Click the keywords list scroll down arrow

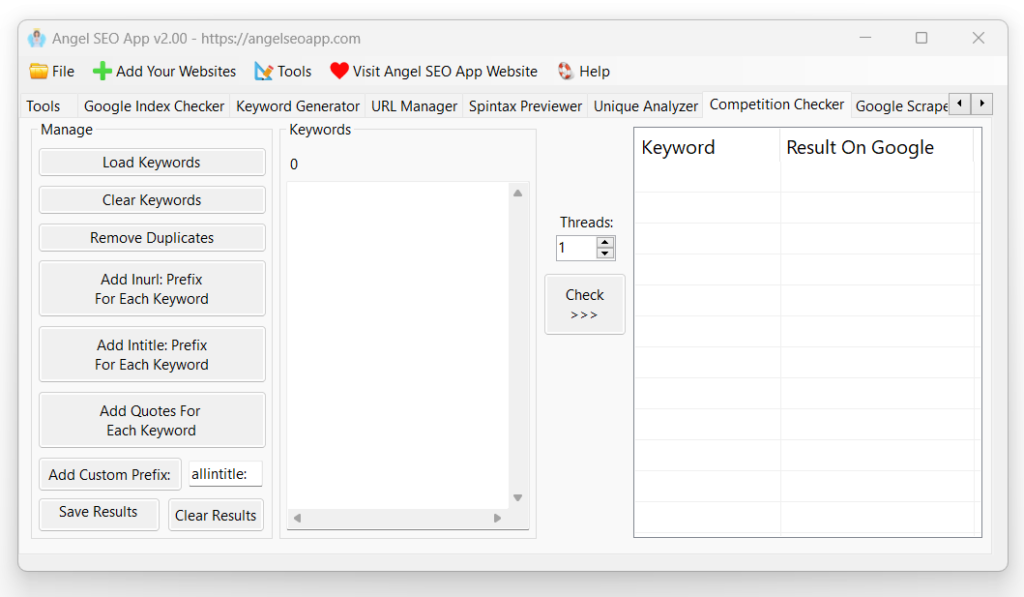tap(518, 498)
